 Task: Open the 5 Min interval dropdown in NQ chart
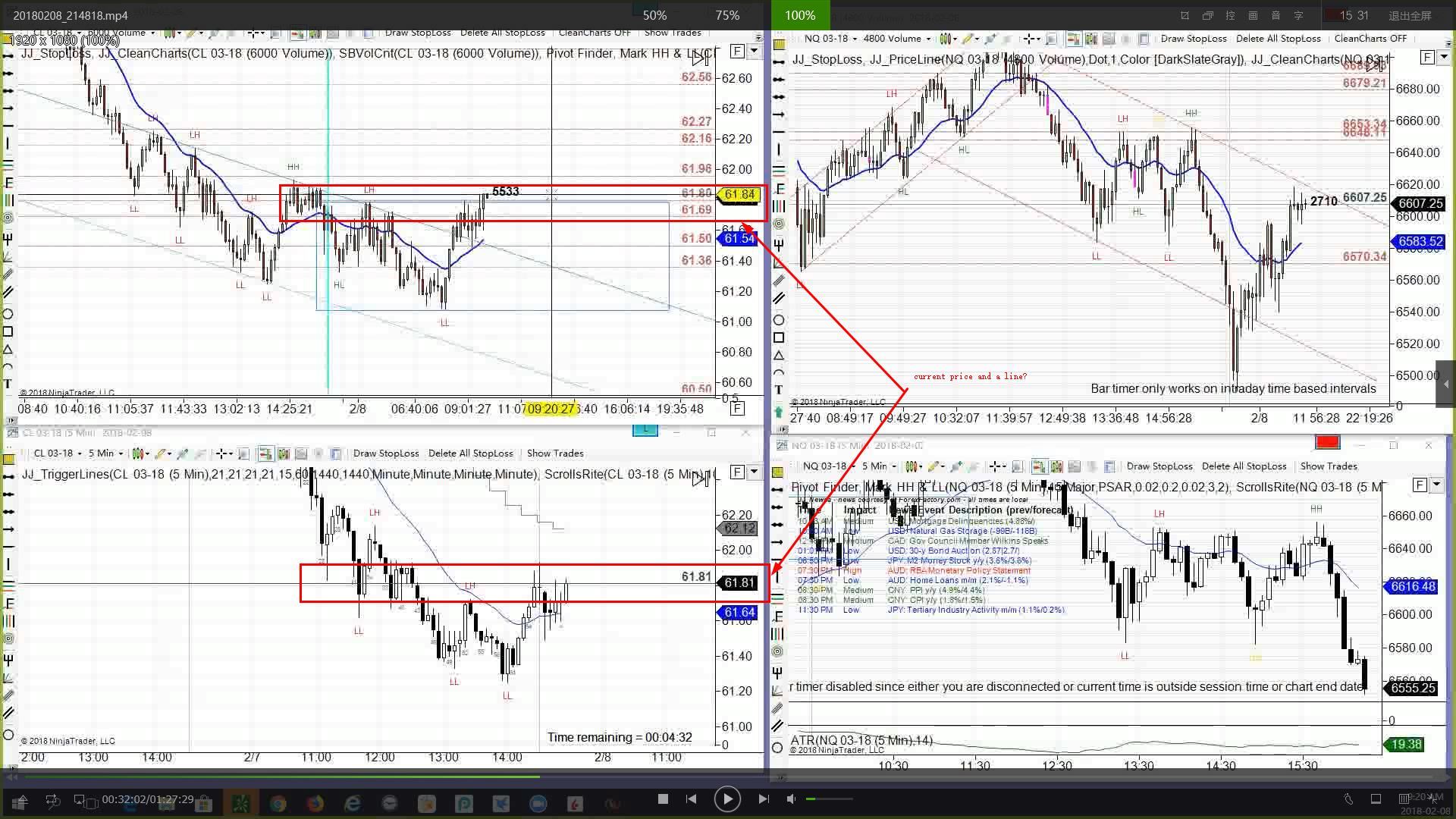878,466
